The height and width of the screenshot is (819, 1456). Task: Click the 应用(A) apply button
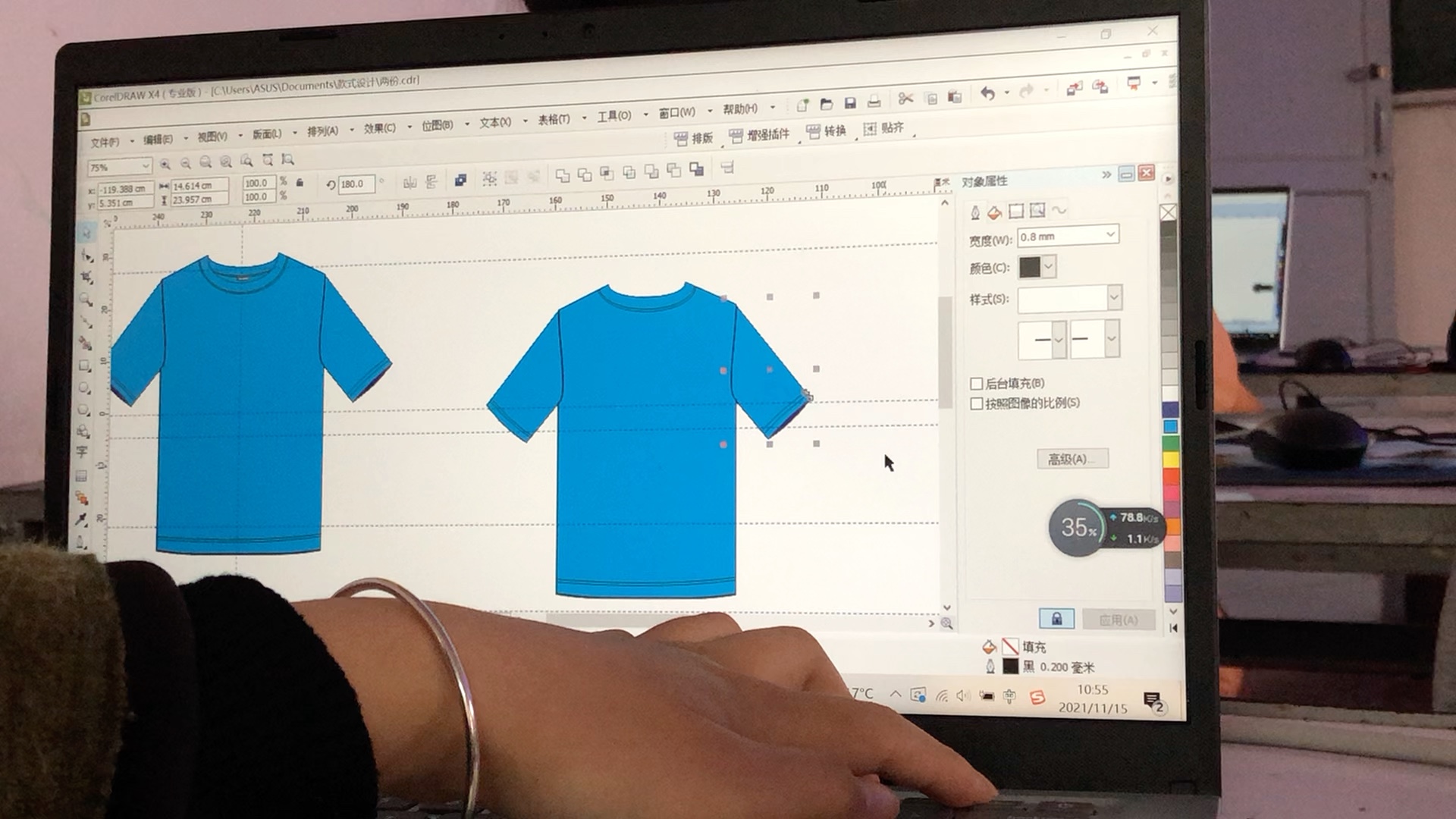point(1119,620)
